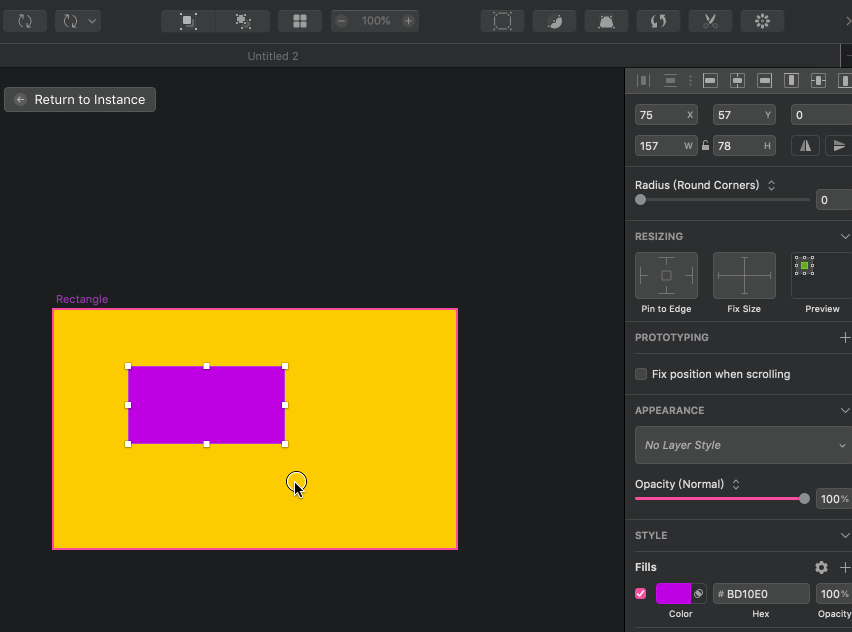Open the Fills gear settings
This screenshot has height=632, width=852.
click(x=821, y=567)
